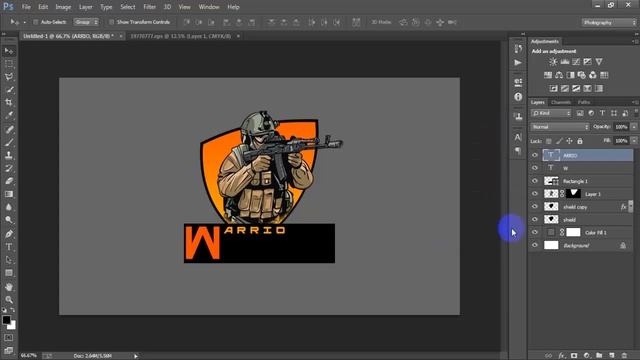Select the Pen tool
The height and width of the screenshot is (360, 640).
(x=9, y=234)
